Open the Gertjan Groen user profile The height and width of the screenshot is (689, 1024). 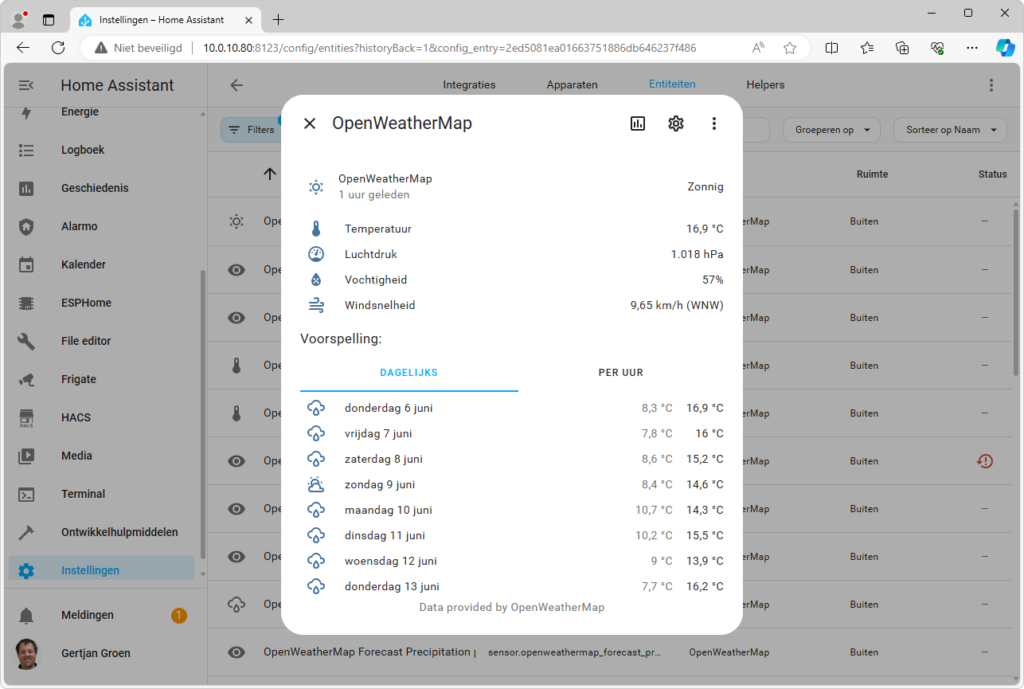(x=95, y=653)
